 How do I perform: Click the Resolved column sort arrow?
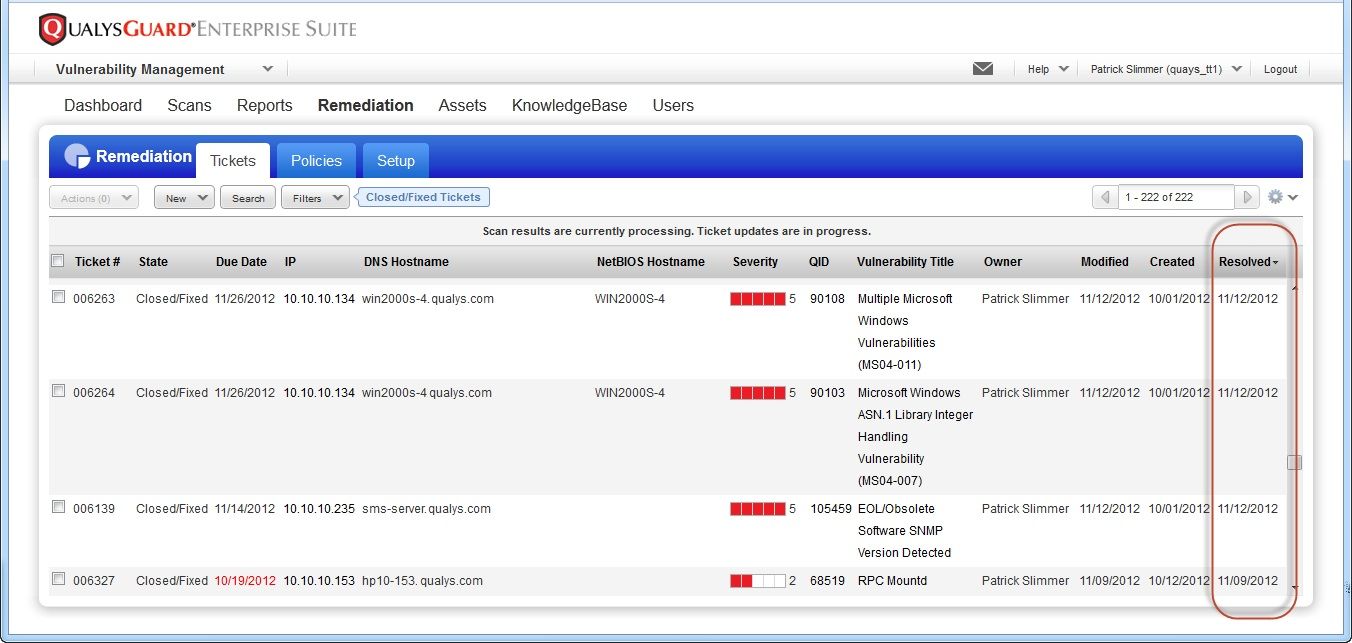point(1275,263)
